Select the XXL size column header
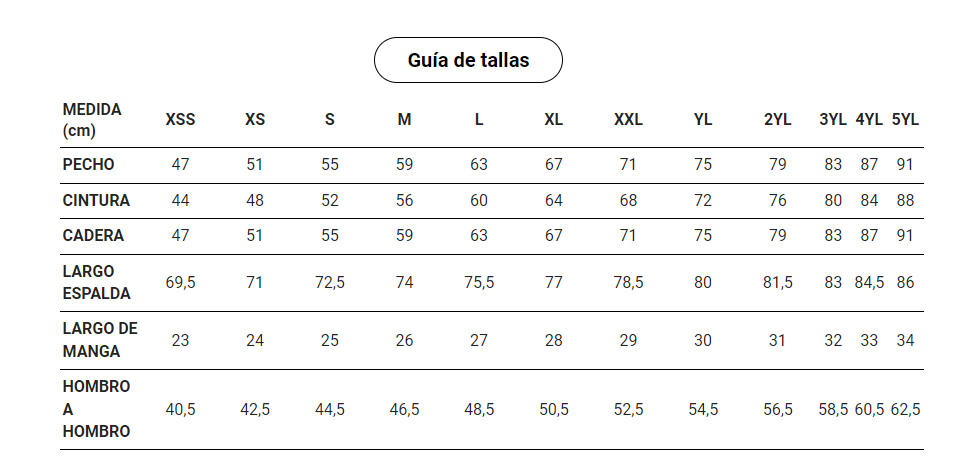Screen dimensions: 979x470 point(628,120)
